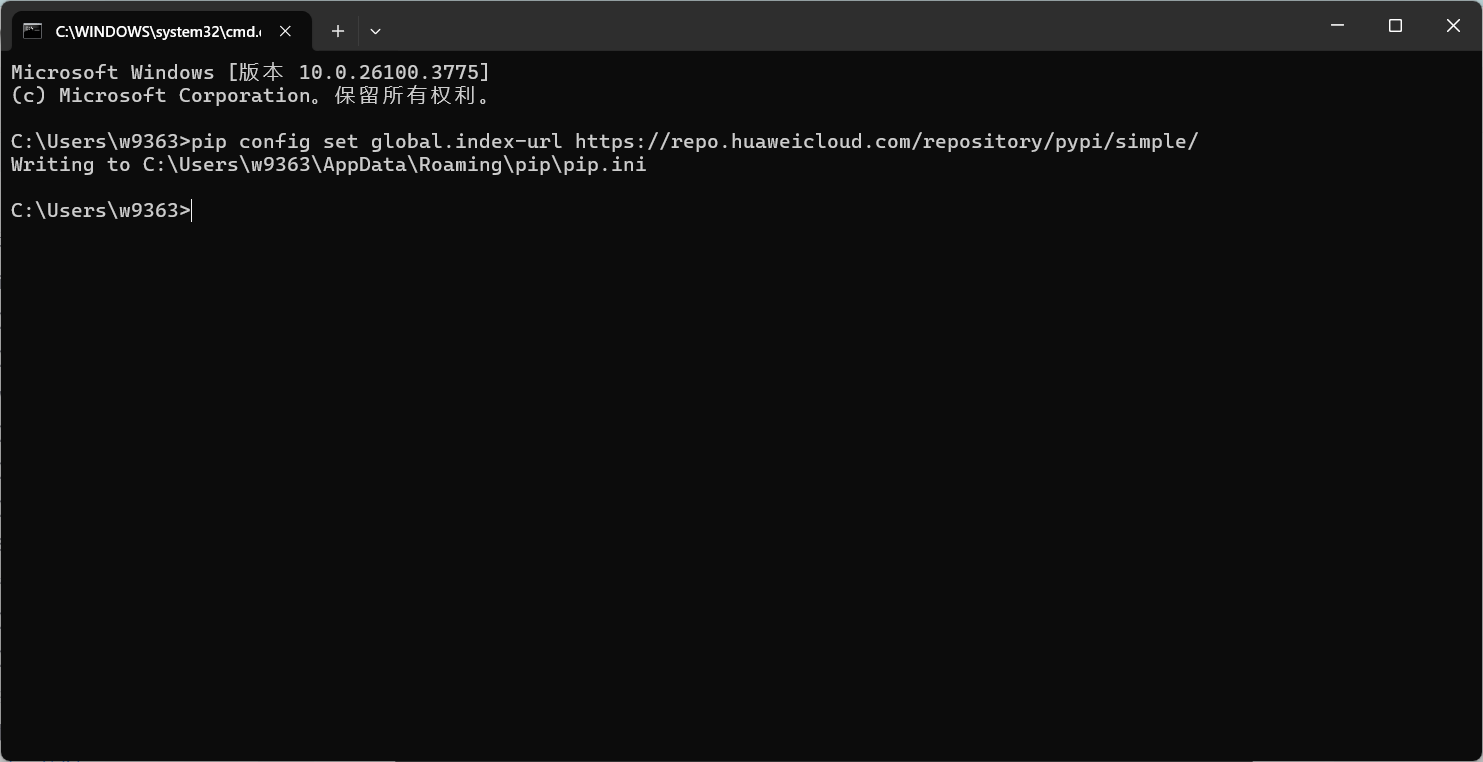Click the close window button
This screenshot has height=762, width=1483.
point(1453,26)
